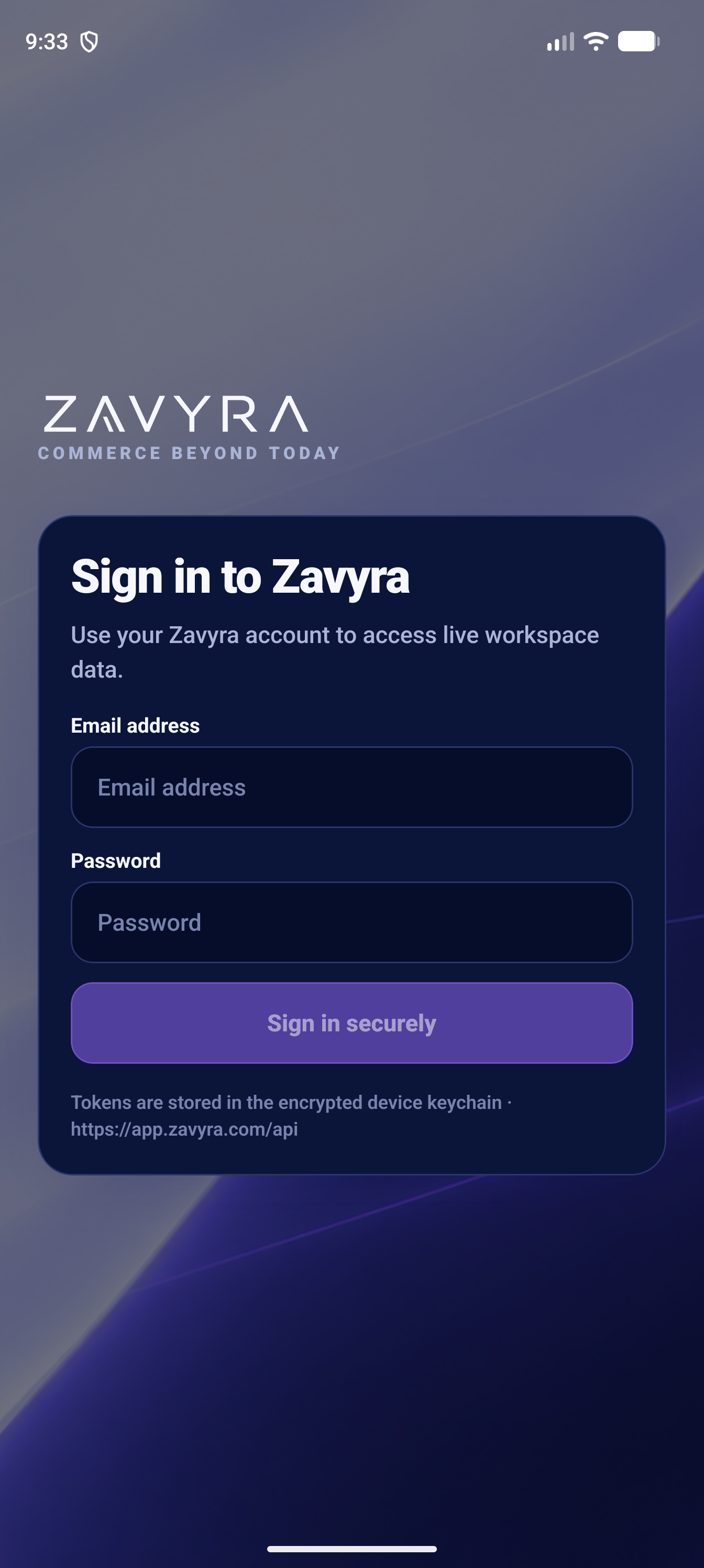Tap the home indicator bar at bottom
The height and width of the screenshot is (1568, 704).
click(351, 1549)
